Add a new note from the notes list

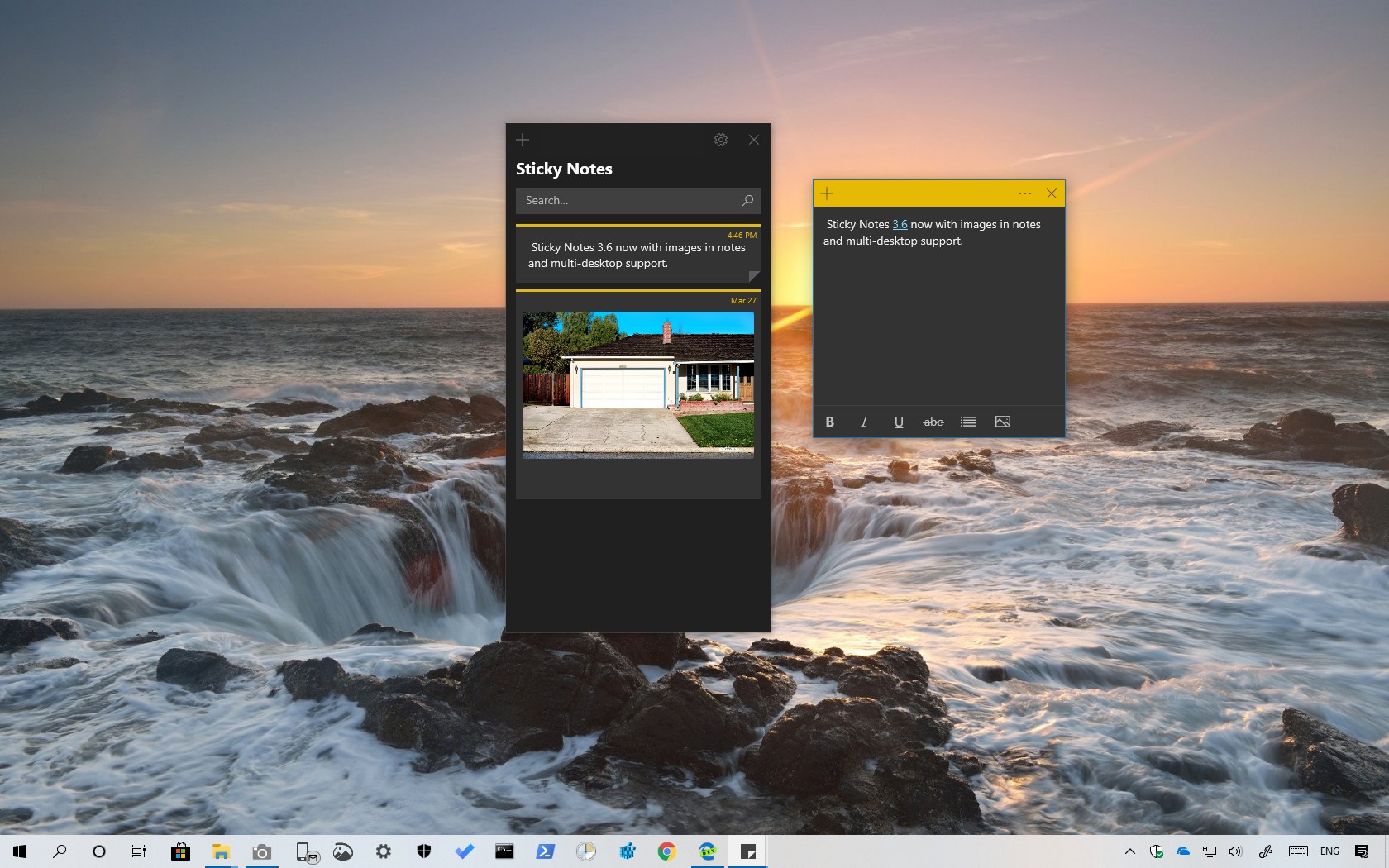click(522, 140)
